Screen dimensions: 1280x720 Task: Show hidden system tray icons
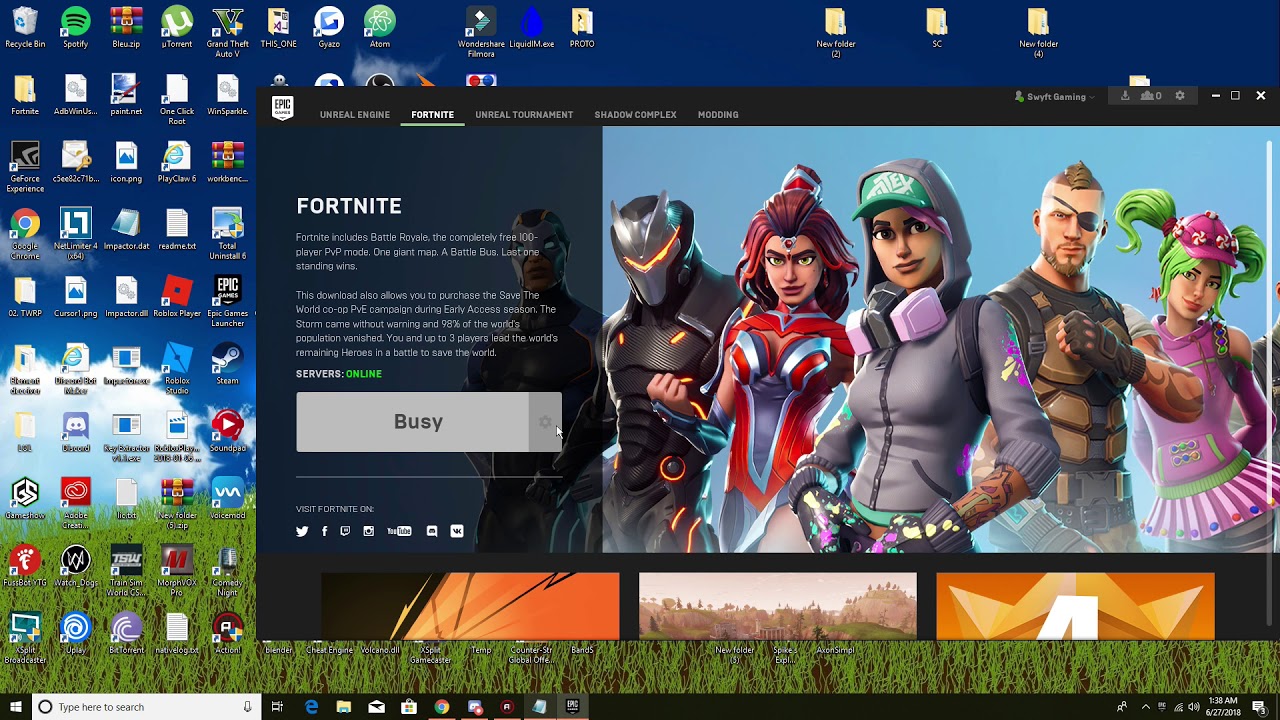[1146, 707]
